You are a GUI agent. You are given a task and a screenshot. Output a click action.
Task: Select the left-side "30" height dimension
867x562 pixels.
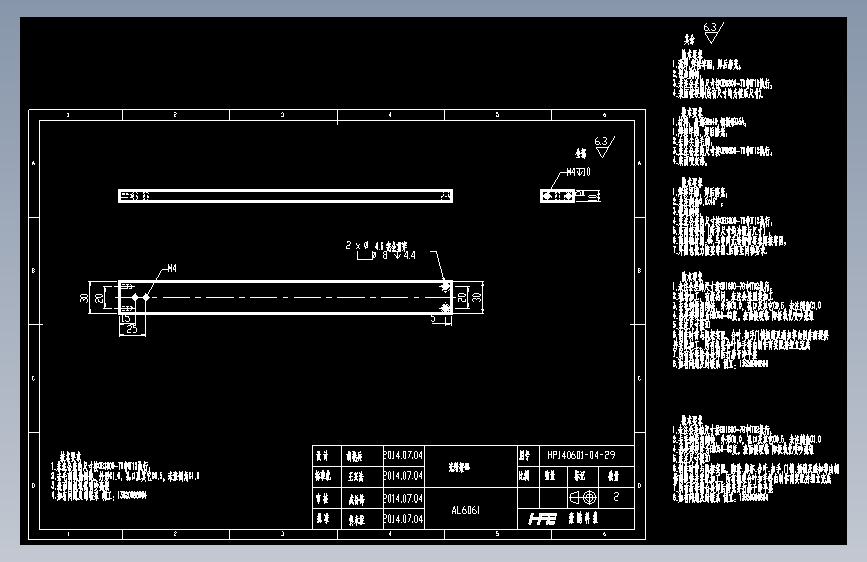pyautogui.click(x=84, y=298)
